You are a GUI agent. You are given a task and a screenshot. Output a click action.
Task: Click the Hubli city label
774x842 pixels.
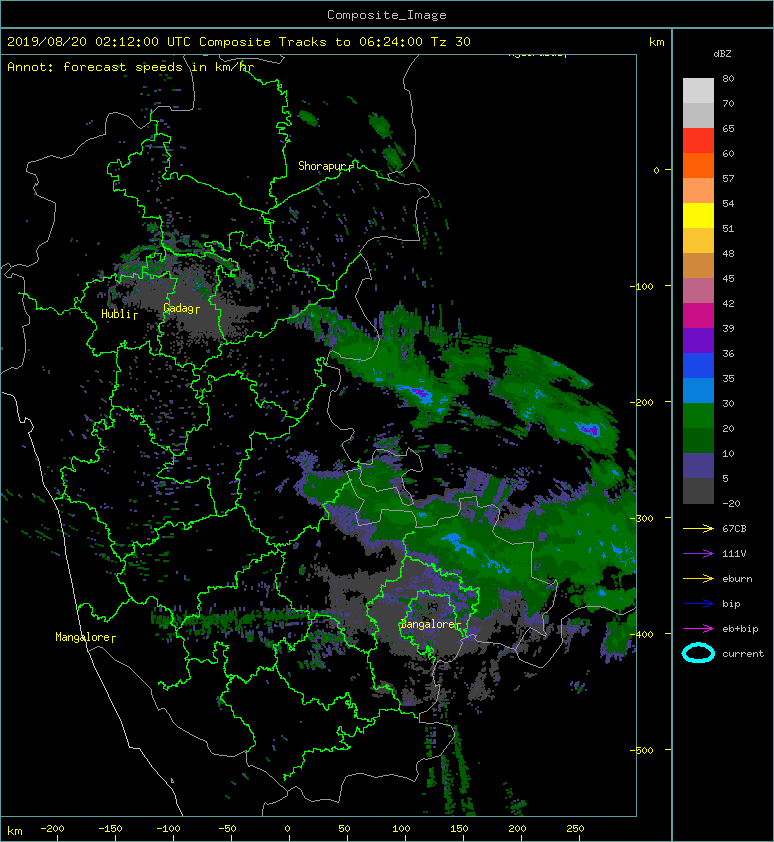point(119,314)
